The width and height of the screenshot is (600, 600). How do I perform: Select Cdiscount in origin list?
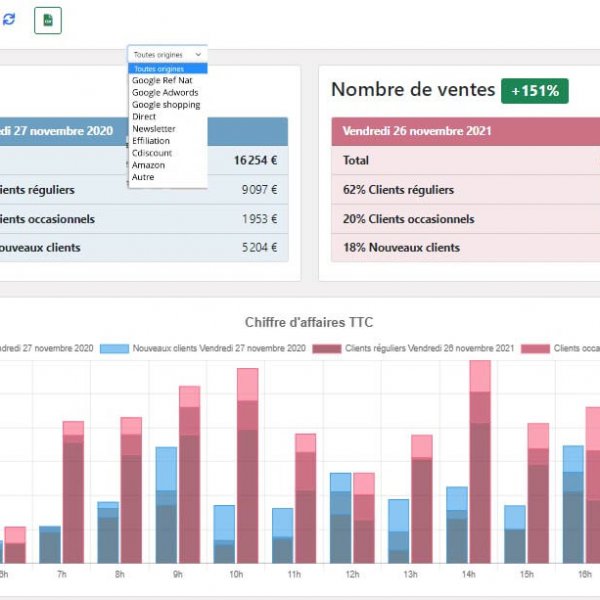pos(152,153)
